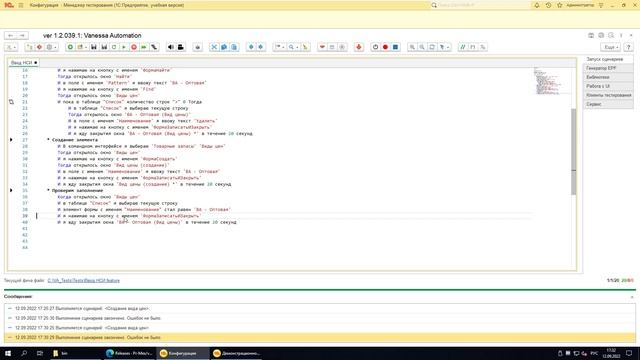Viewport: 640px width, 360px height.
Task: Open the history clock icon in title bar
Action: click(x=548, y=5)
